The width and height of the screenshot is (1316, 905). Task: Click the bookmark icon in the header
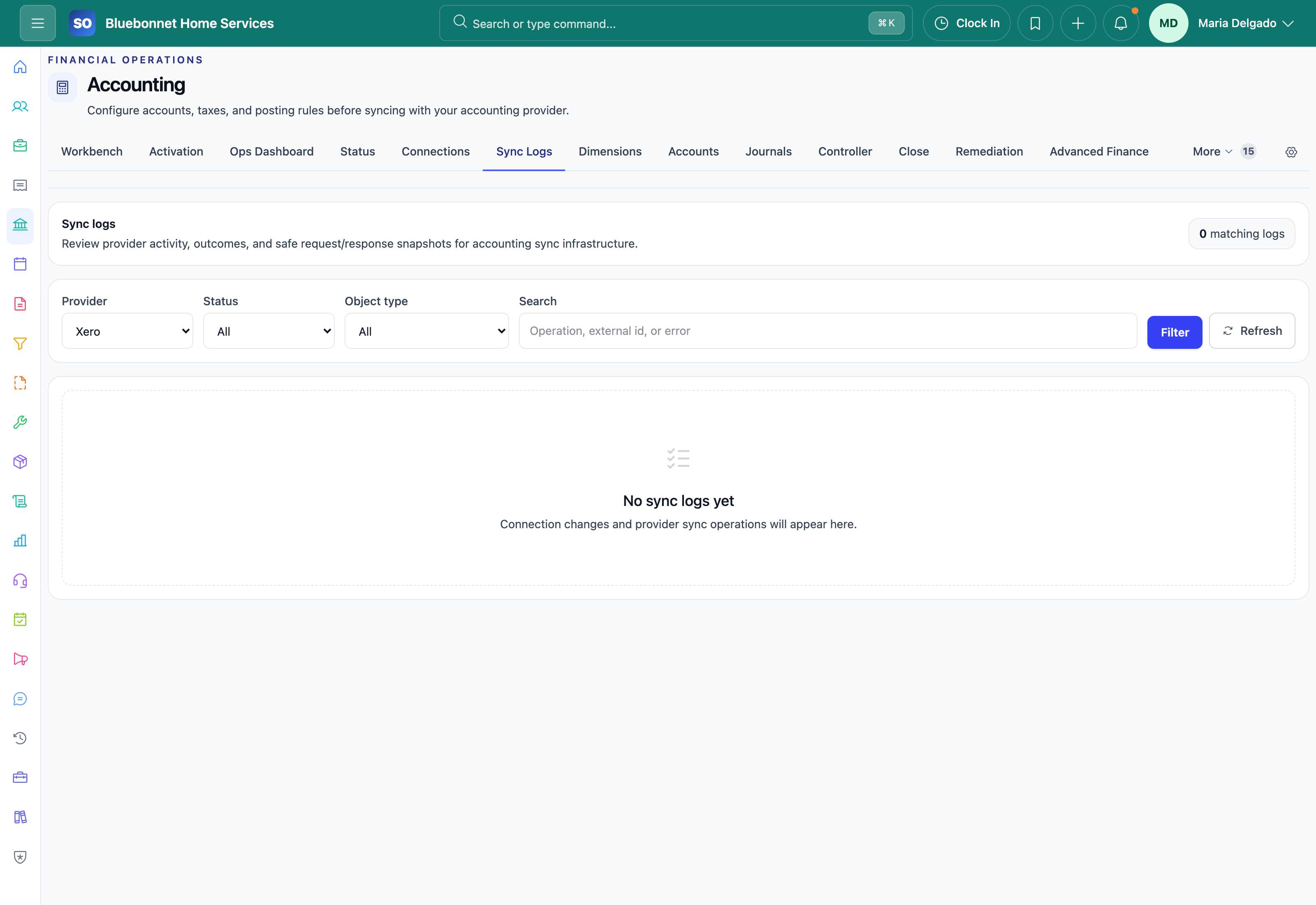(1035, 23)
